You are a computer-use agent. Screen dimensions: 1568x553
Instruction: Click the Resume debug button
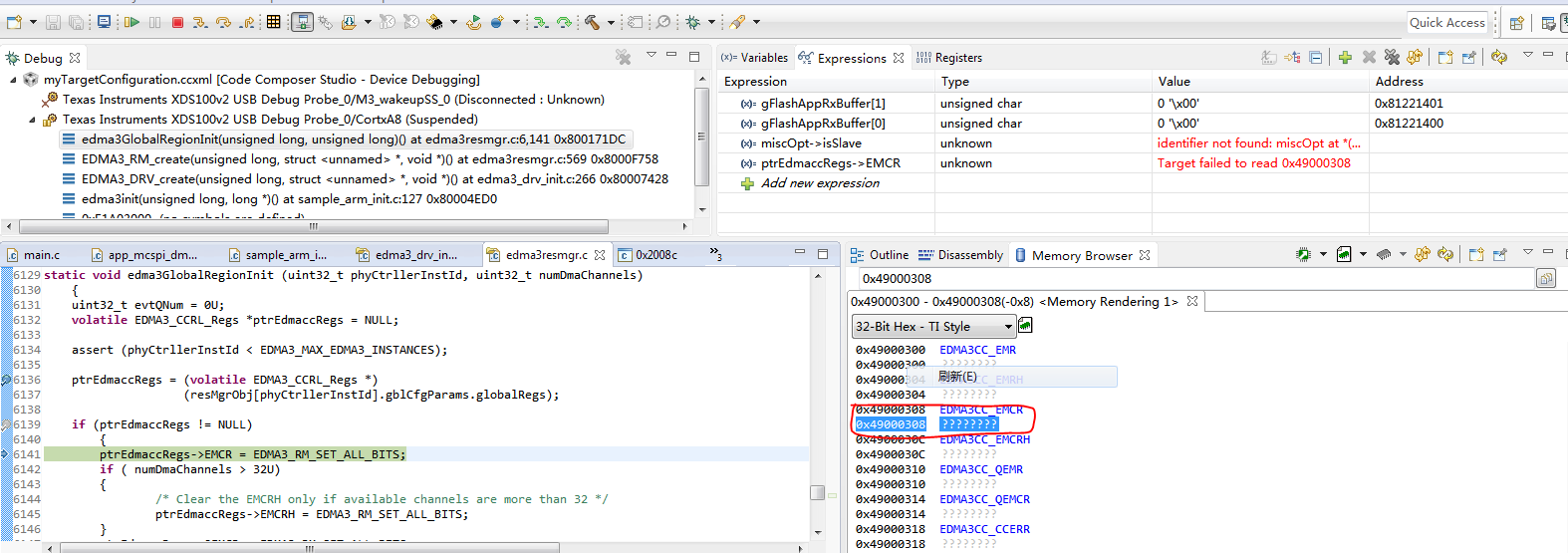[x=131, y=22]
